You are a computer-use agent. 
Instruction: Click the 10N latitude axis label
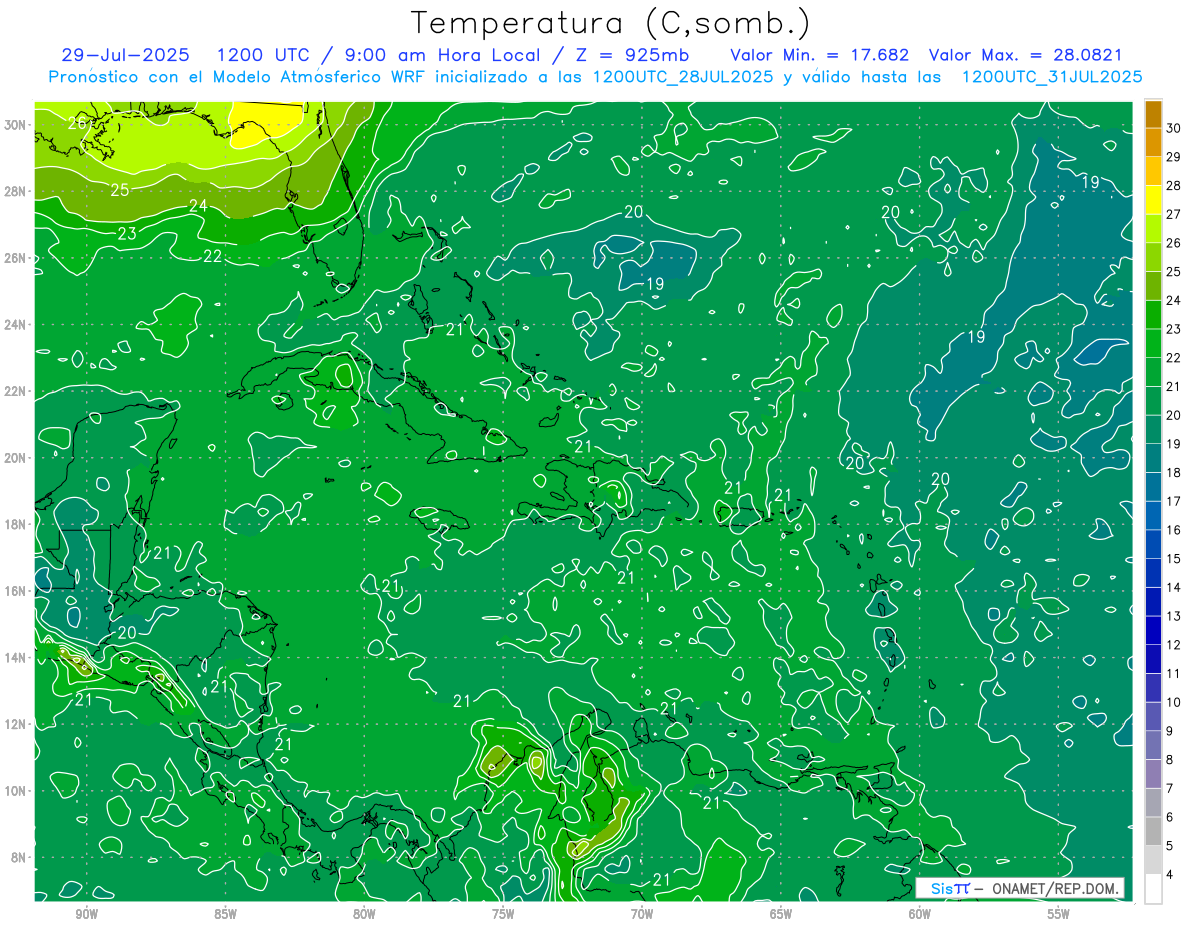pyautogui.click(x=16, y=791)
